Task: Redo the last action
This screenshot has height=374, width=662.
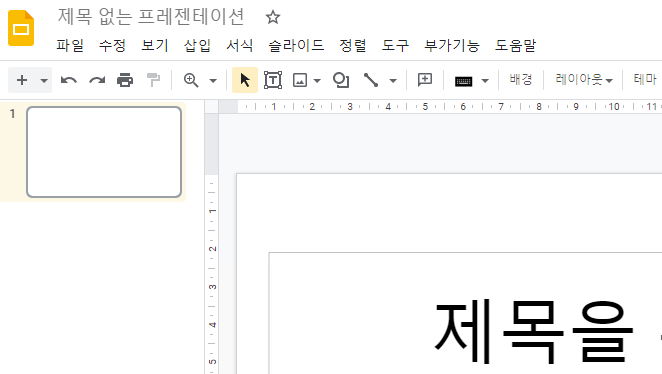Action: [97, 80]
